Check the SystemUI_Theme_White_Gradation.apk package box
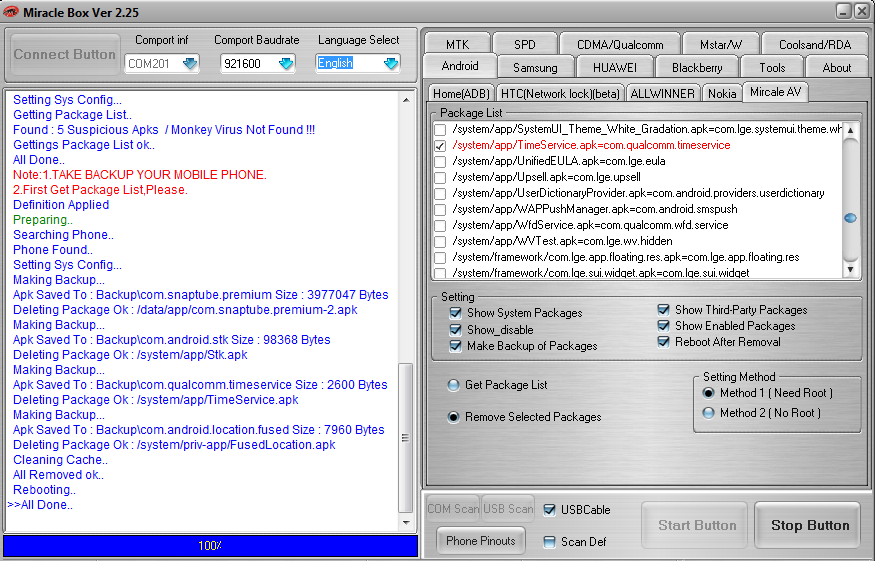This screenshot has width=875, height=561. tap(440, 130)
